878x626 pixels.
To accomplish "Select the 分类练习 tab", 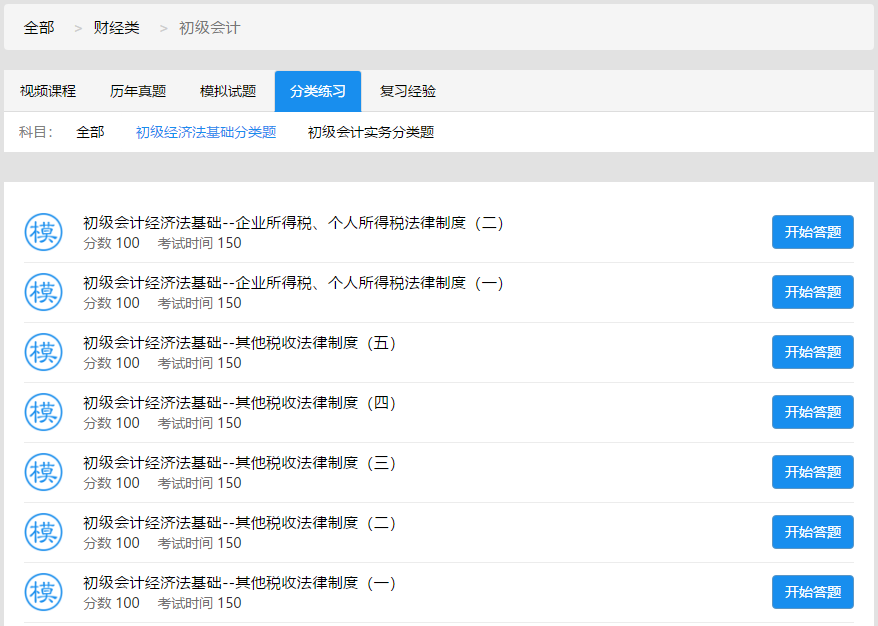I will 318,91.
